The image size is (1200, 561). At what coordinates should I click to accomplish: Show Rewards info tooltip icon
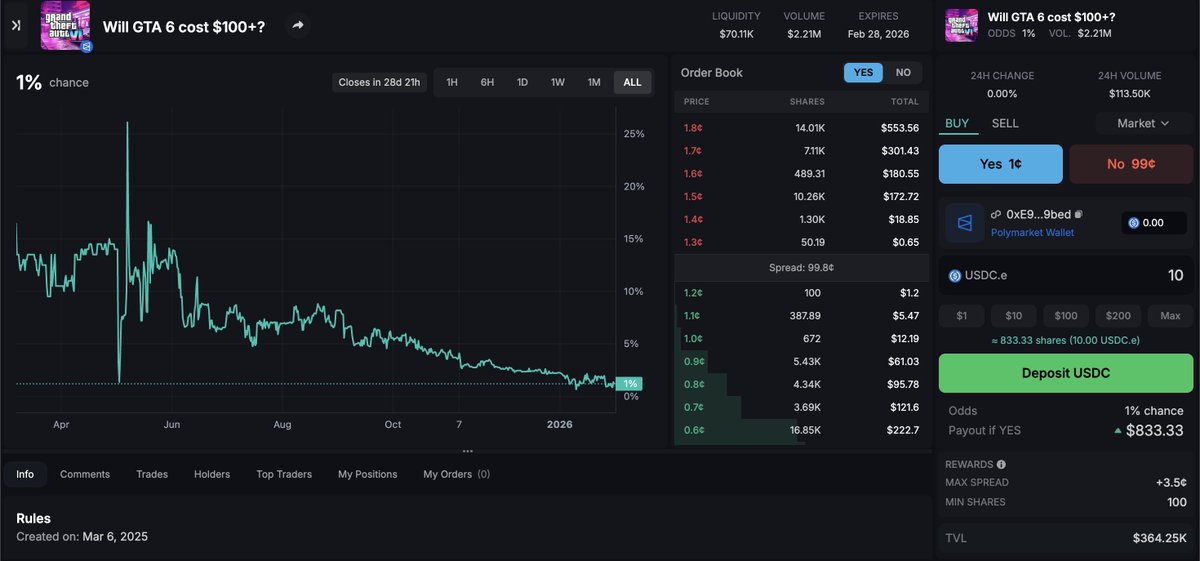tap(1001, 464)
